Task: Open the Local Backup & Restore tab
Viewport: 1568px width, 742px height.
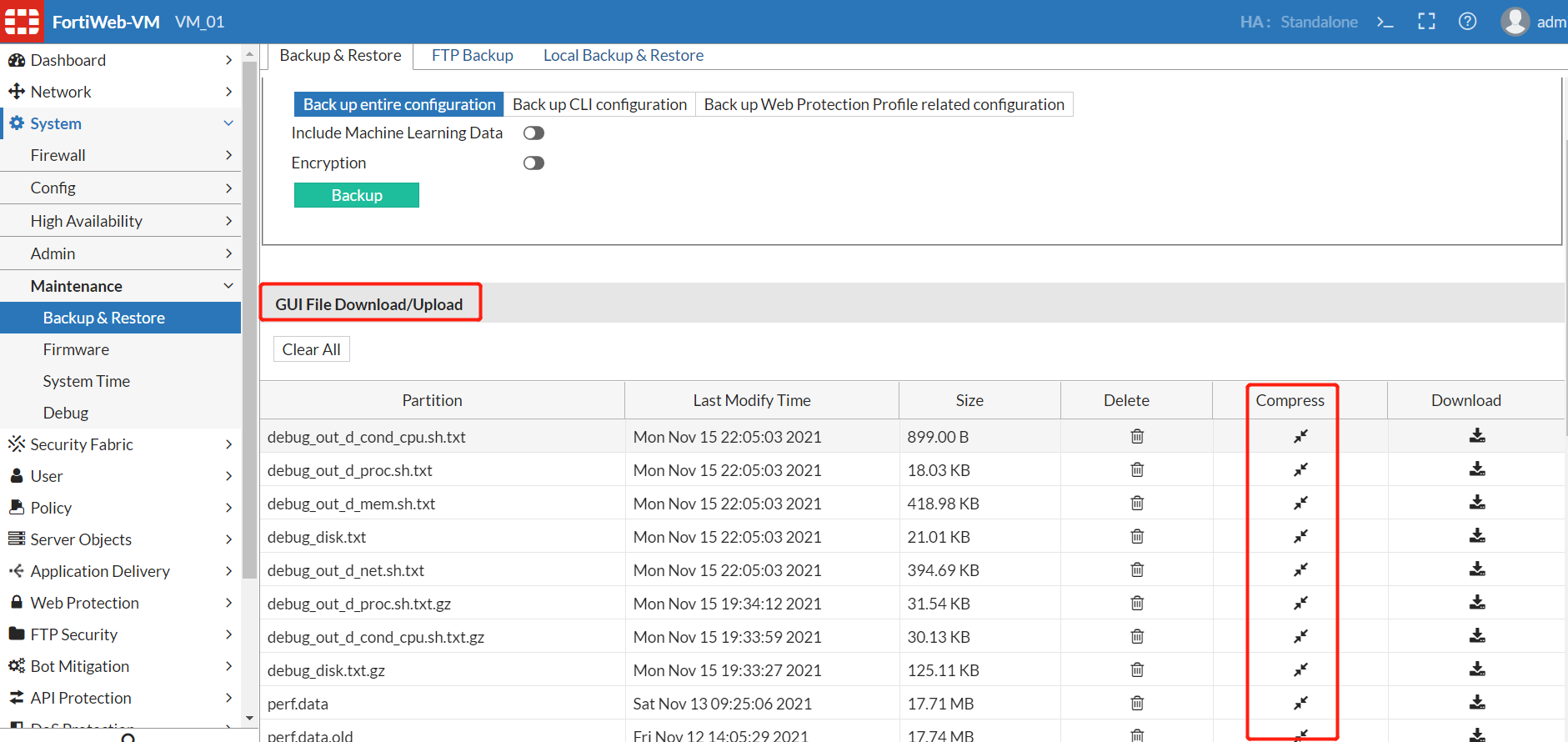Action: click(623, 56)
